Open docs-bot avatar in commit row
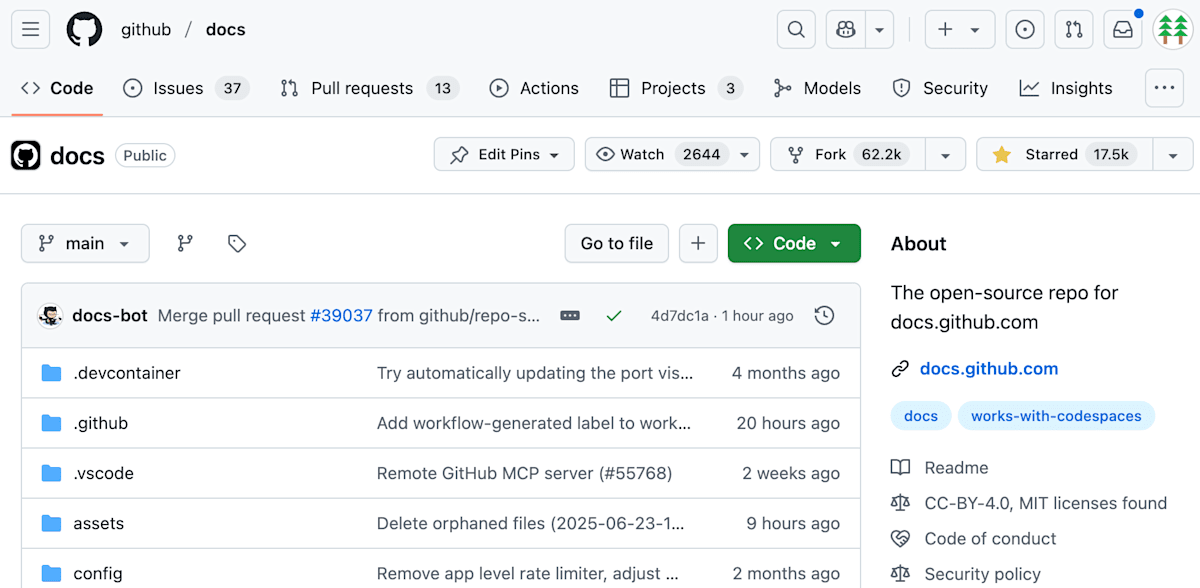 [x=50, y=315]
